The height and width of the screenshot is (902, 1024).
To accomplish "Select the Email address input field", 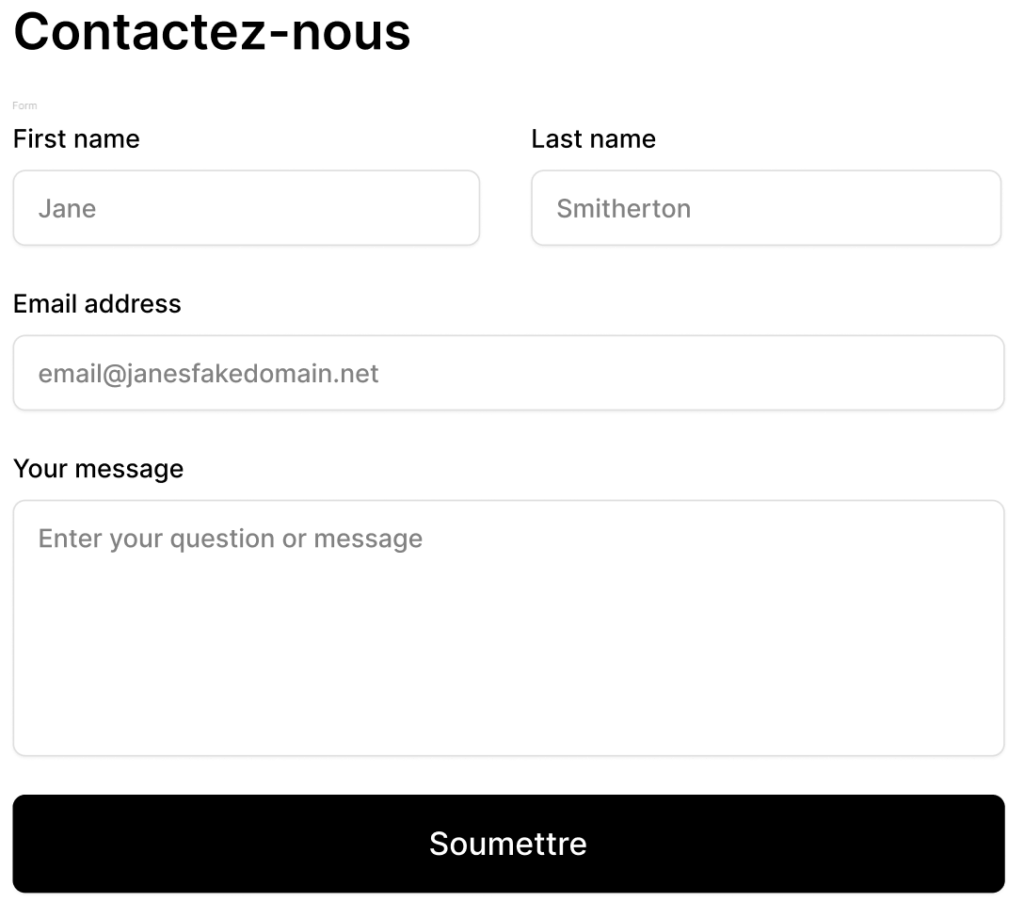I will (508, 373).
